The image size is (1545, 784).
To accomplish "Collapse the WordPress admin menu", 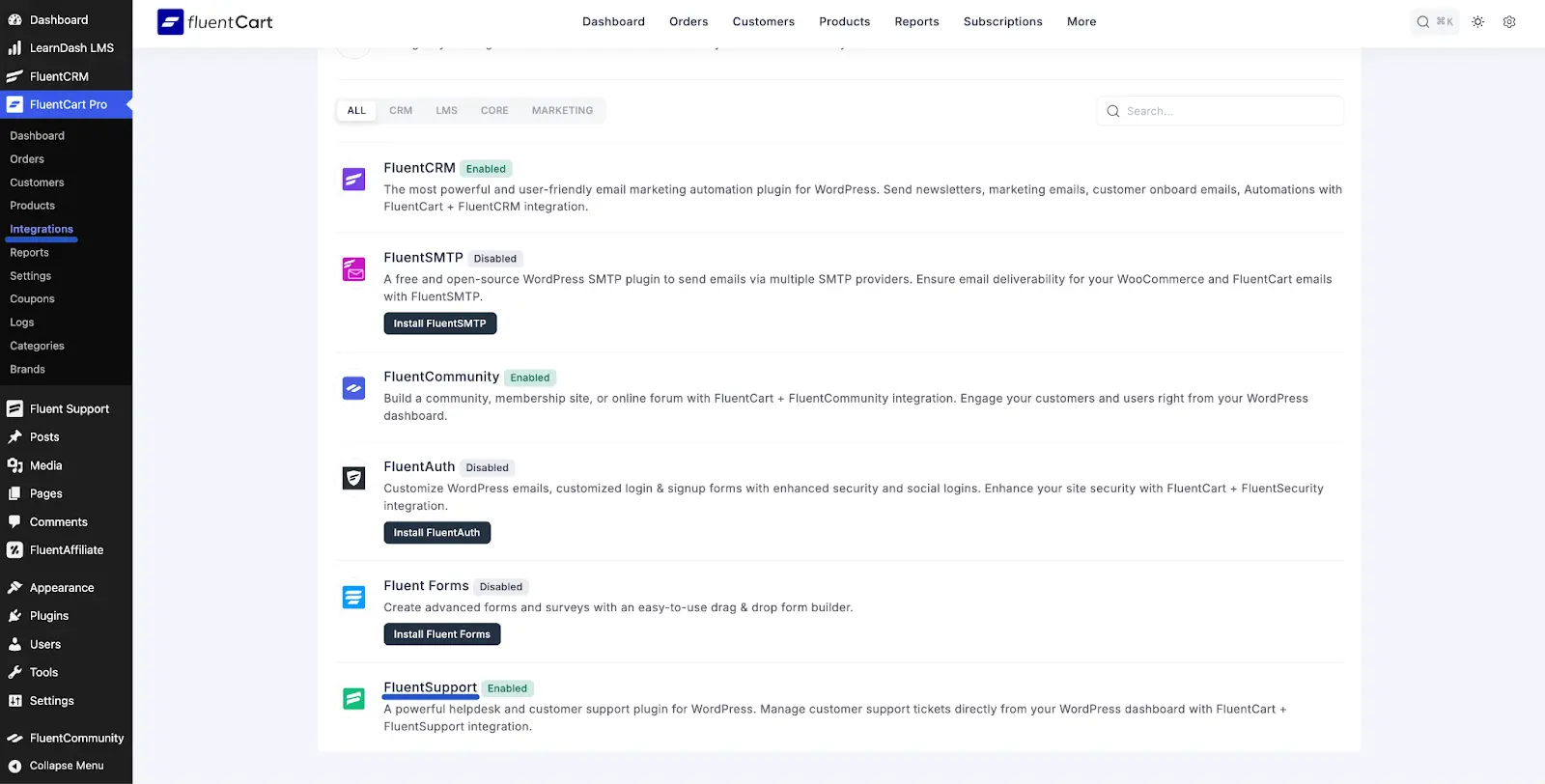I will 66,766.
